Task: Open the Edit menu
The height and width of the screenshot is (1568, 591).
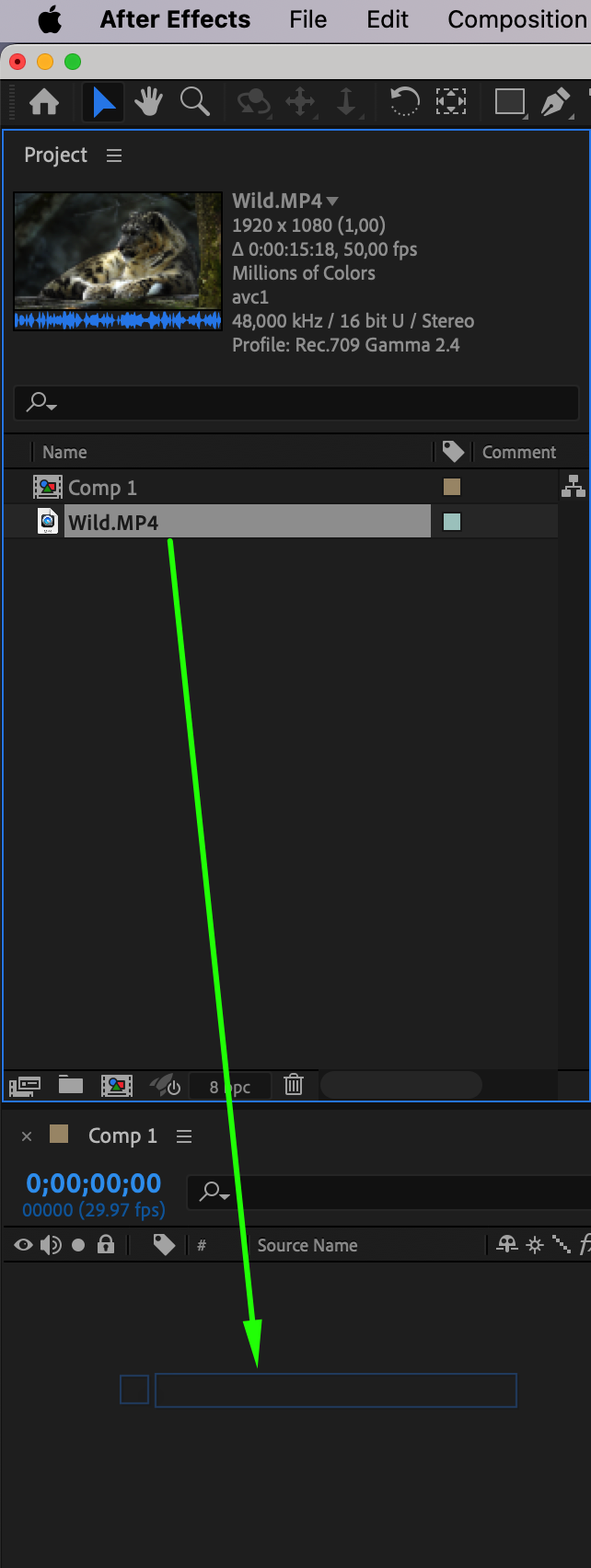Action: click(388, 19)
